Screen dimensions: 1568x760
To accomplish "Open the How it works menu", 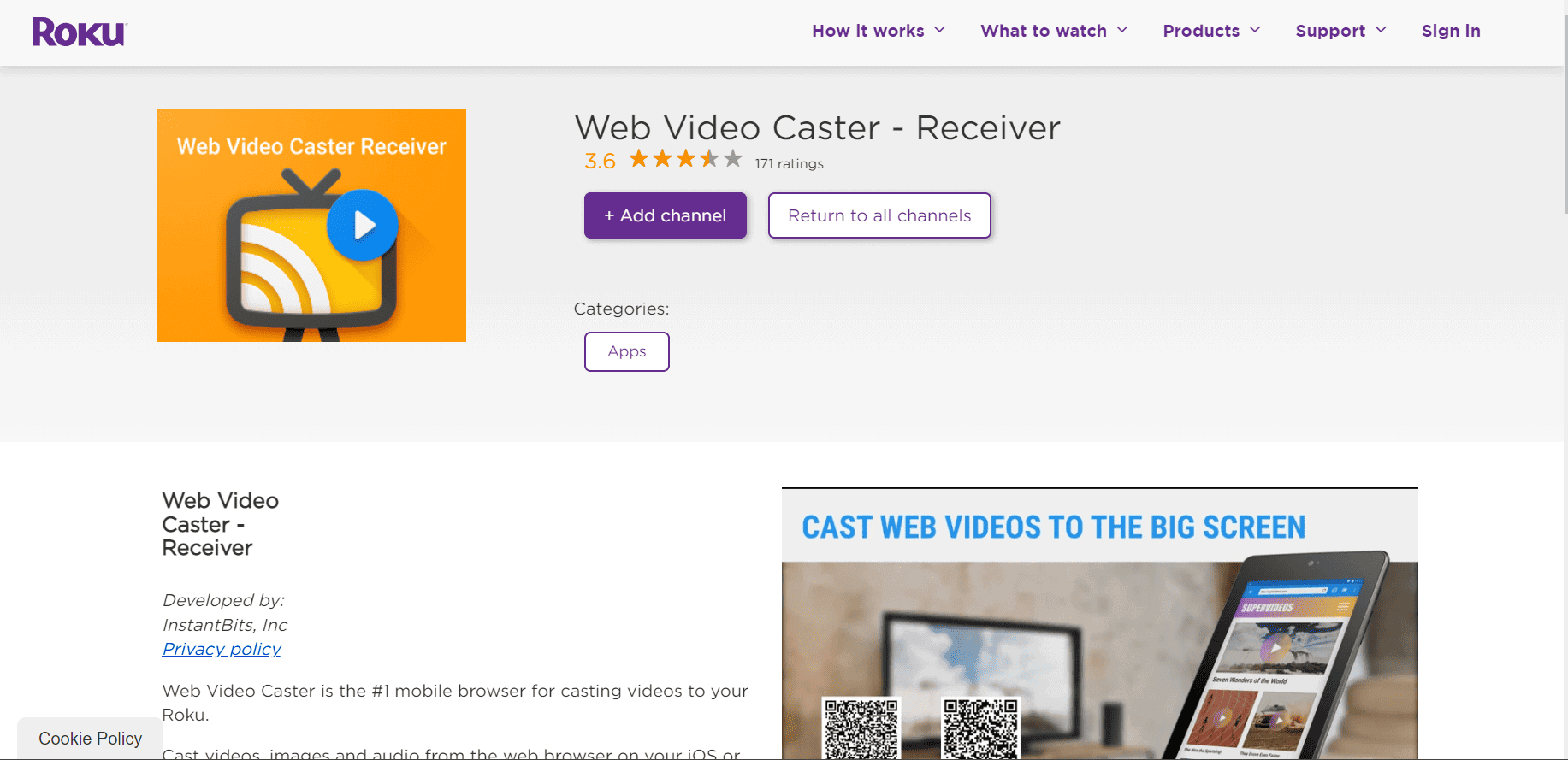I will pos(867,31).
